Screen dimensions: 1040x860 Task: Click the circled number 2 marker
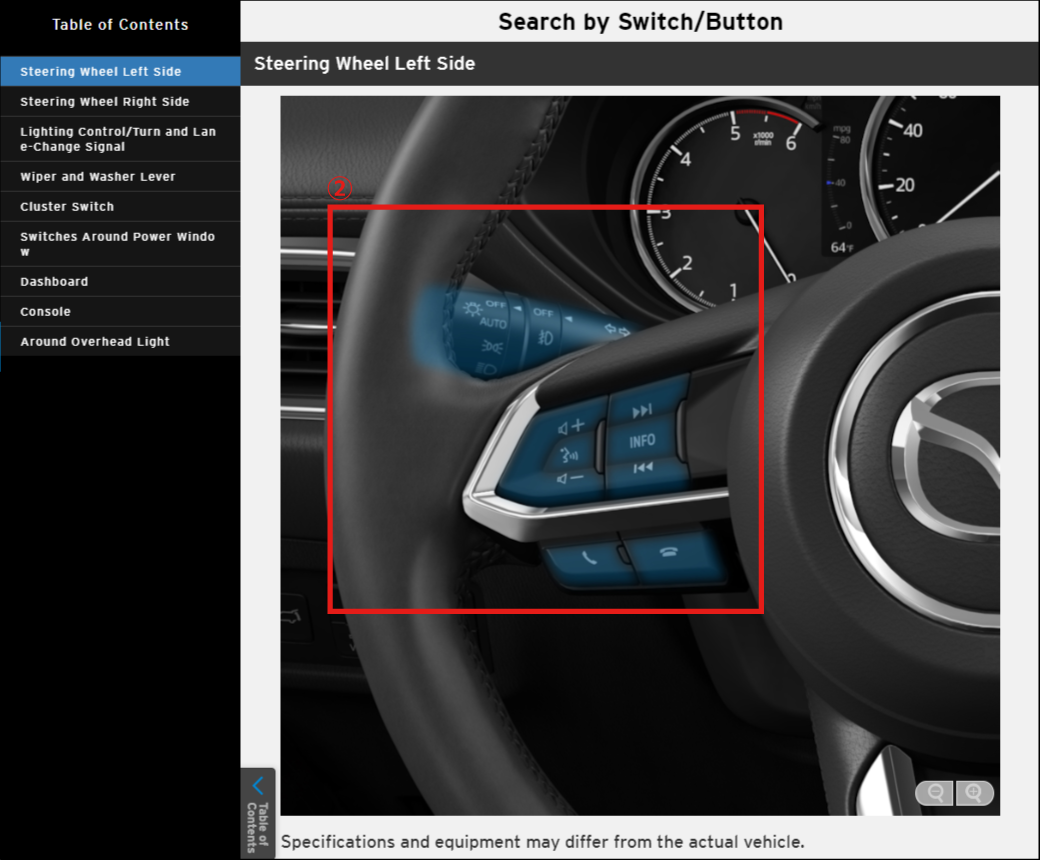pos(340,188)
